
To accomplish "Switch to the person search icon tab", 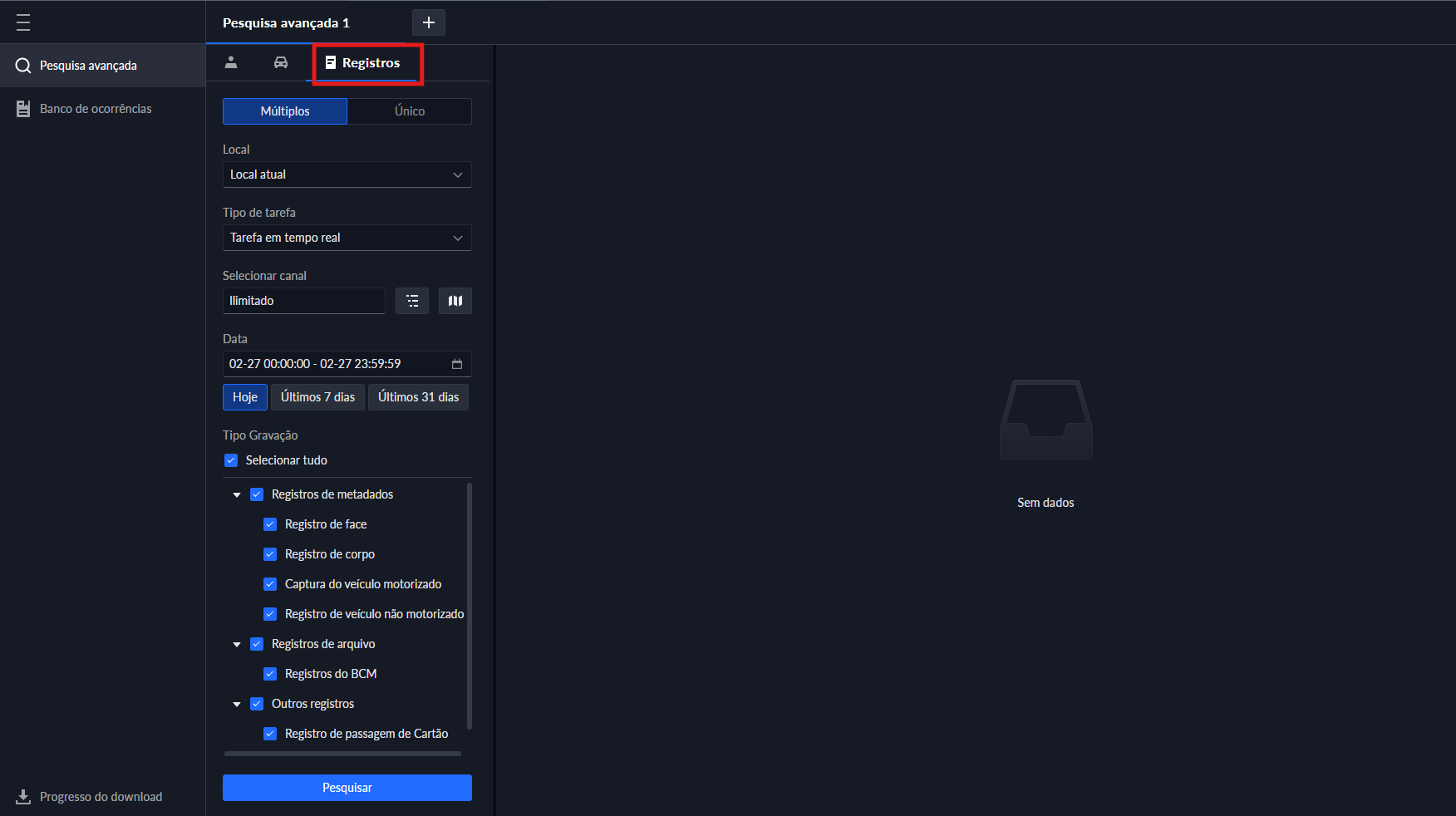I will [x=231, y=62].
